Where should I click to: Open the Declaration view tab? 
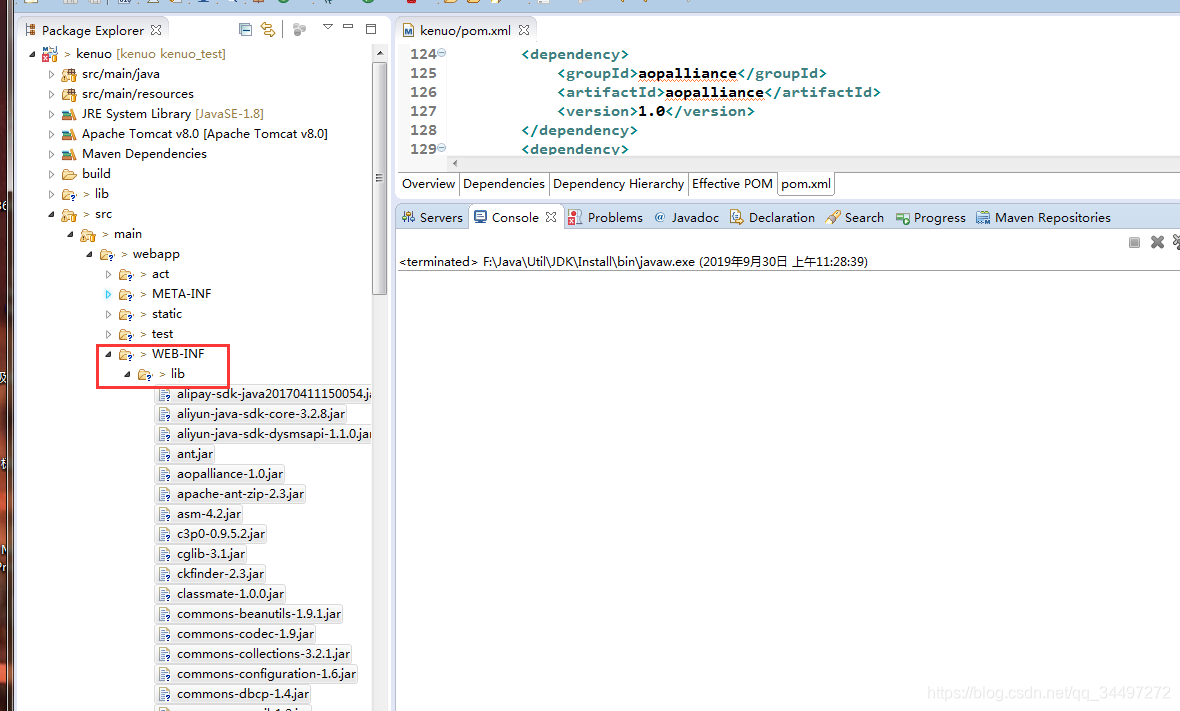point(772,217)
